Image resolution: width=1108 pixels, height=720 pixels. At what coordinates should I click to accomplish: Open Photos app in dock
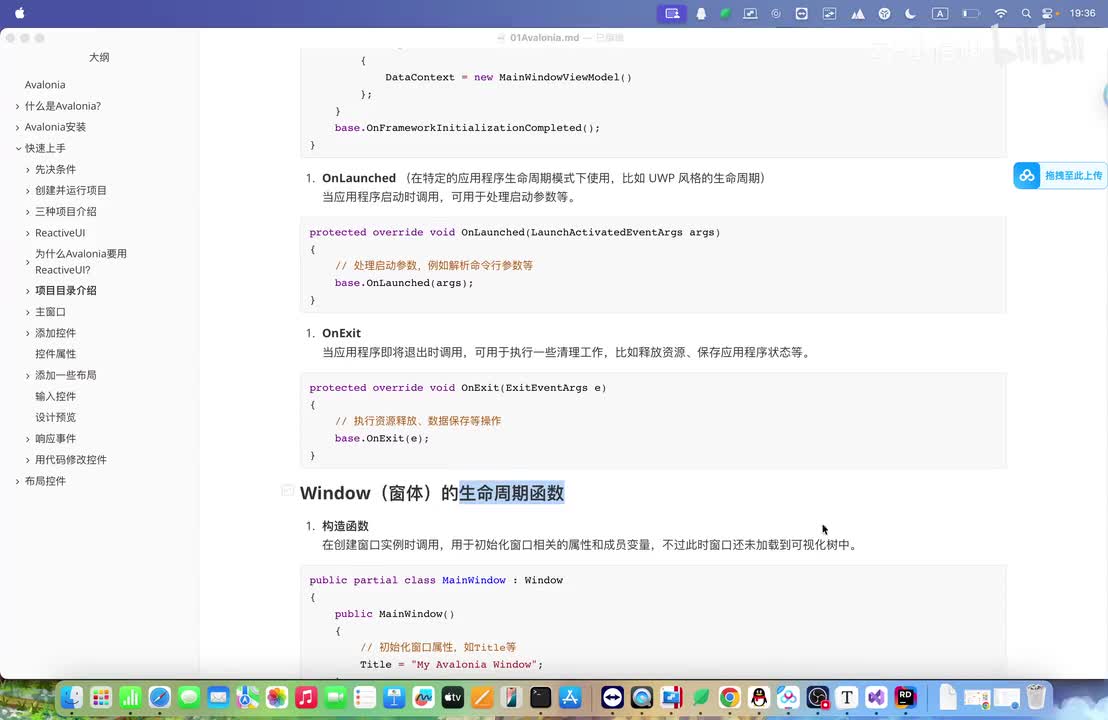click(277, 698)
